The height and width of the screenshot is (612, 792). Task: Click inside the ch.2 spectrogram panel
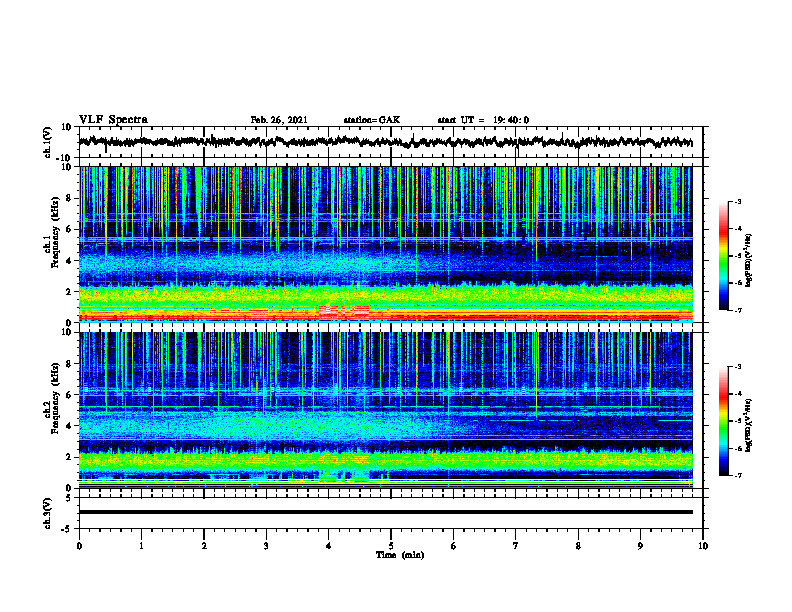point(385,410)
